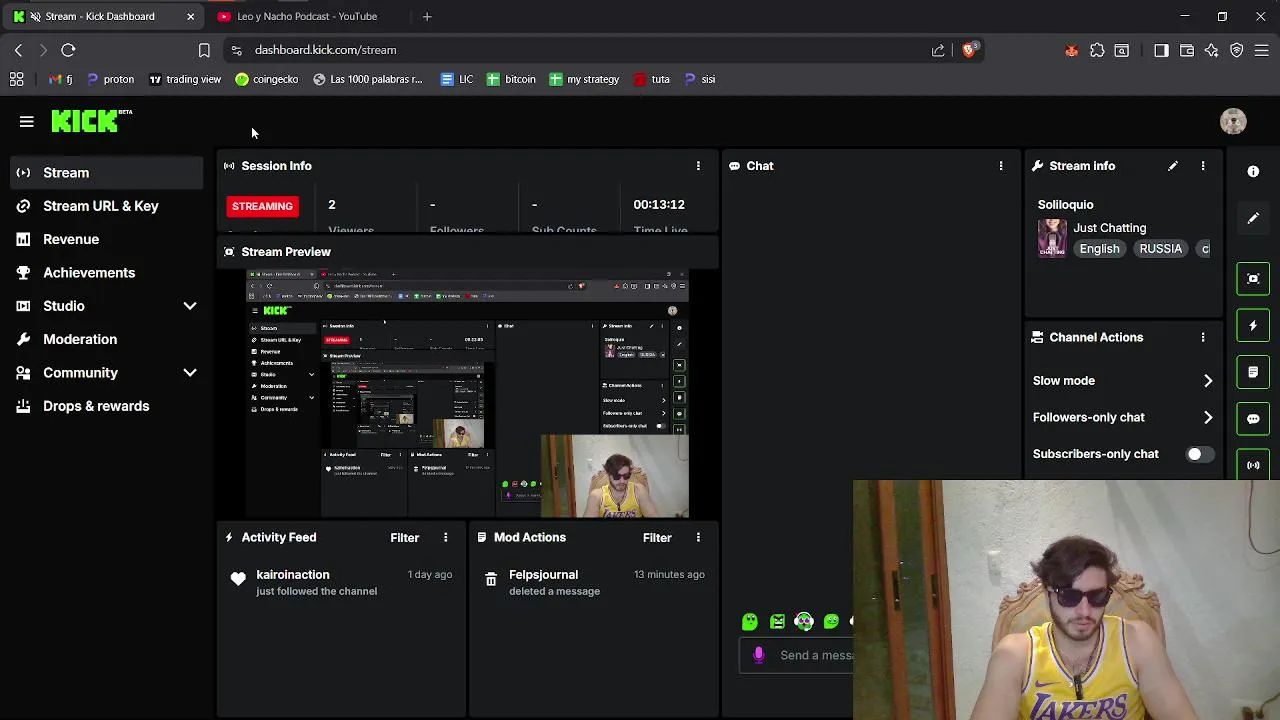
Task: Open the hamburger menu beside Kick logo
Action: point(27,122)
